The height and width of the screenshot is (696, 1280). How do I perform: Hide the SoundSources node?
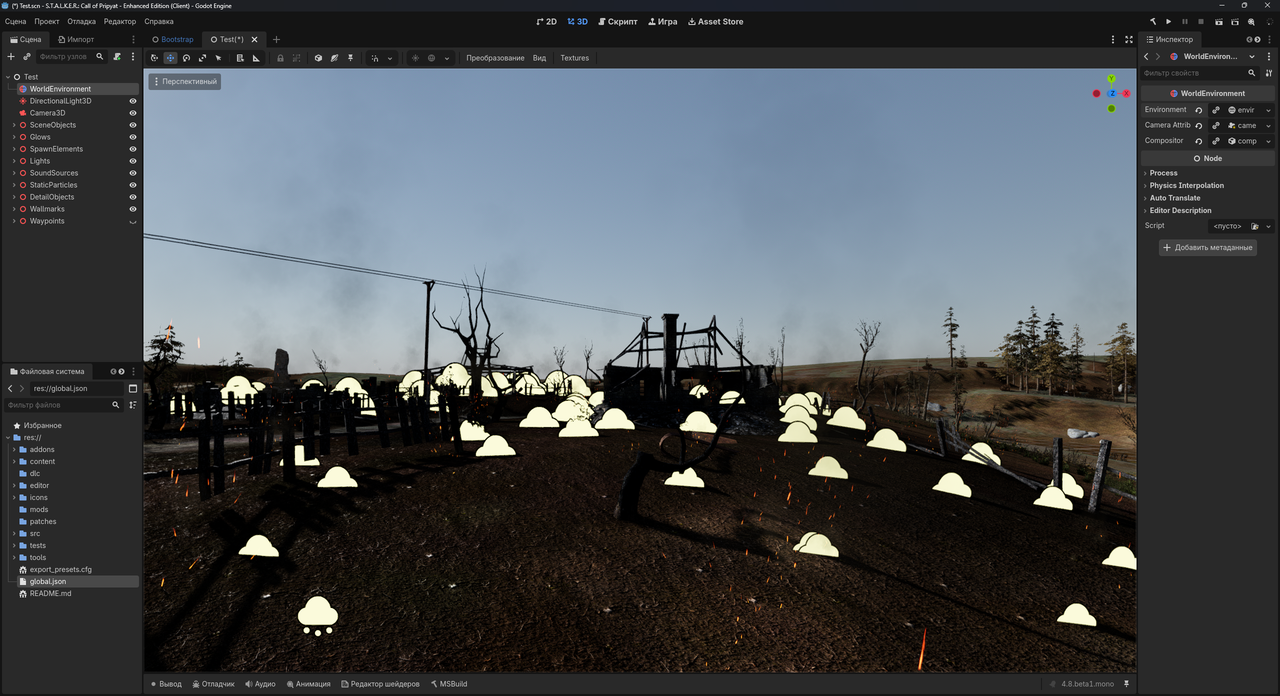tap(133, 173)
